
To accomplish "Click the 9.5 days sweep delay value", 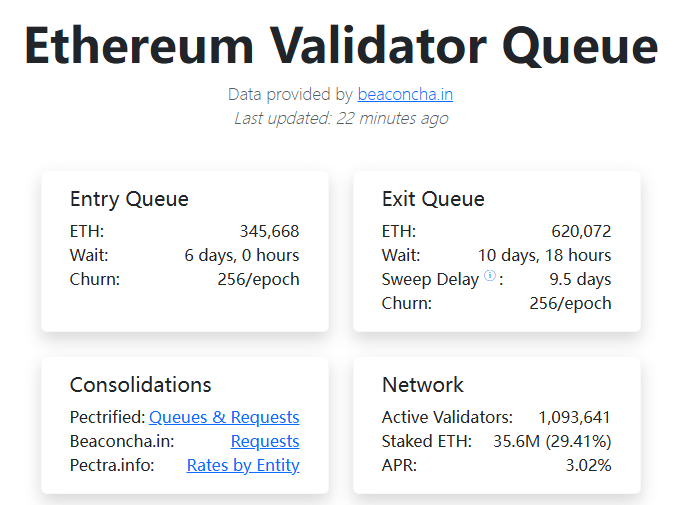I will point(580,280).
